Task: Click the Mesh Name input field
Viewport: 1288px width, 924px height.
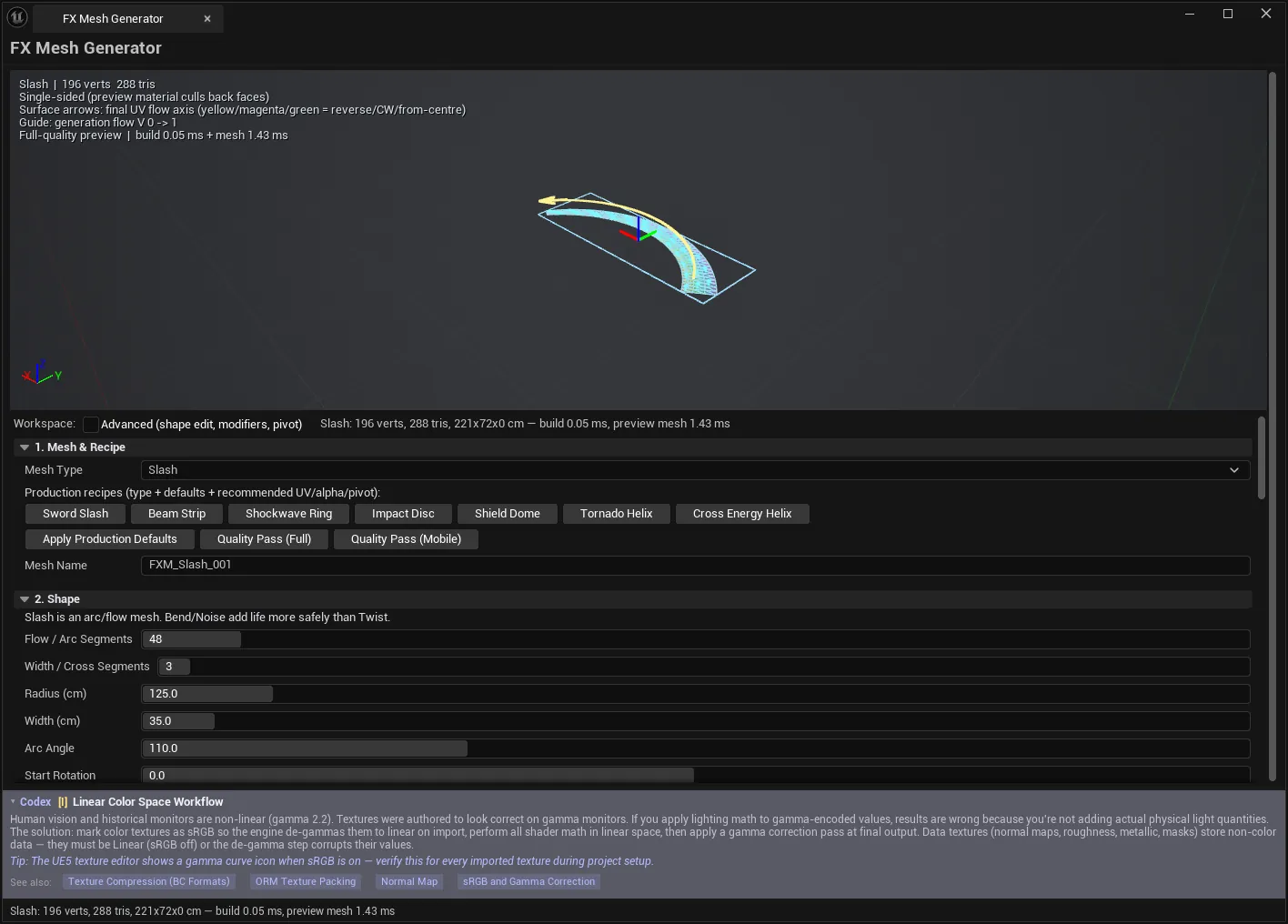Action: [x=696, y=565]
